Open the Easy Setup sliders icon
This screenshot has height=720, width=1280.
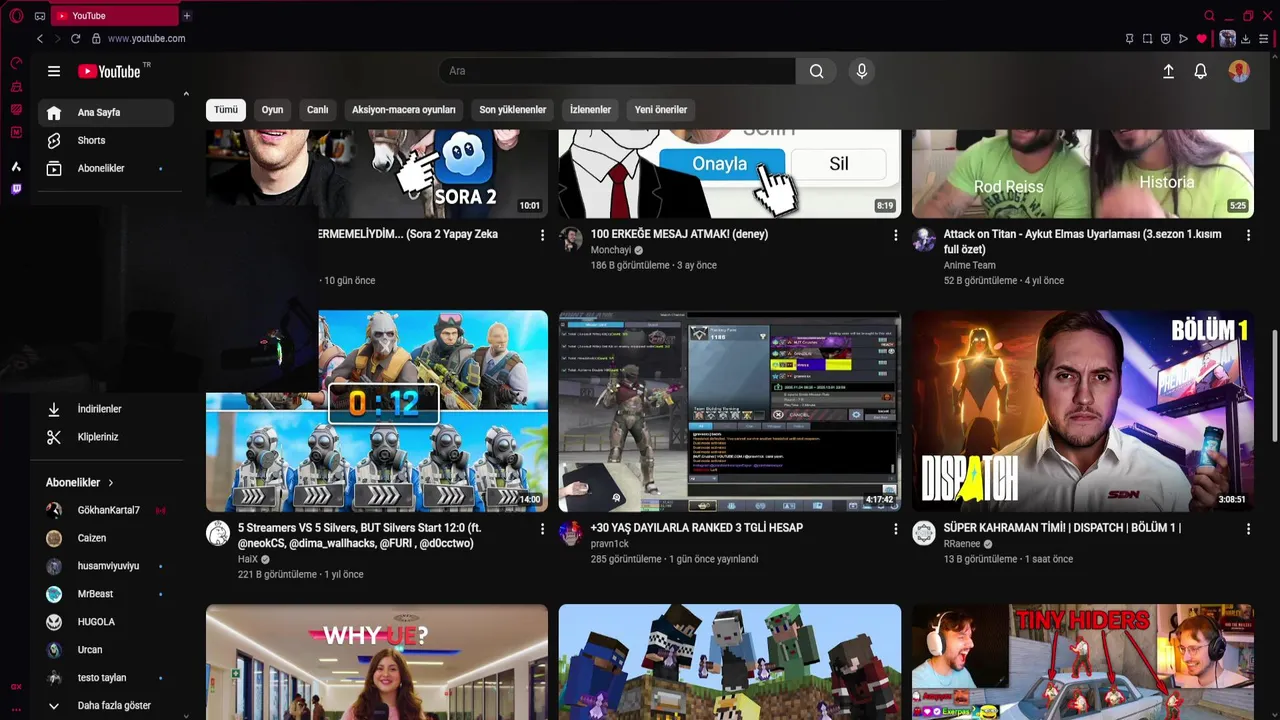(1266, 39)
